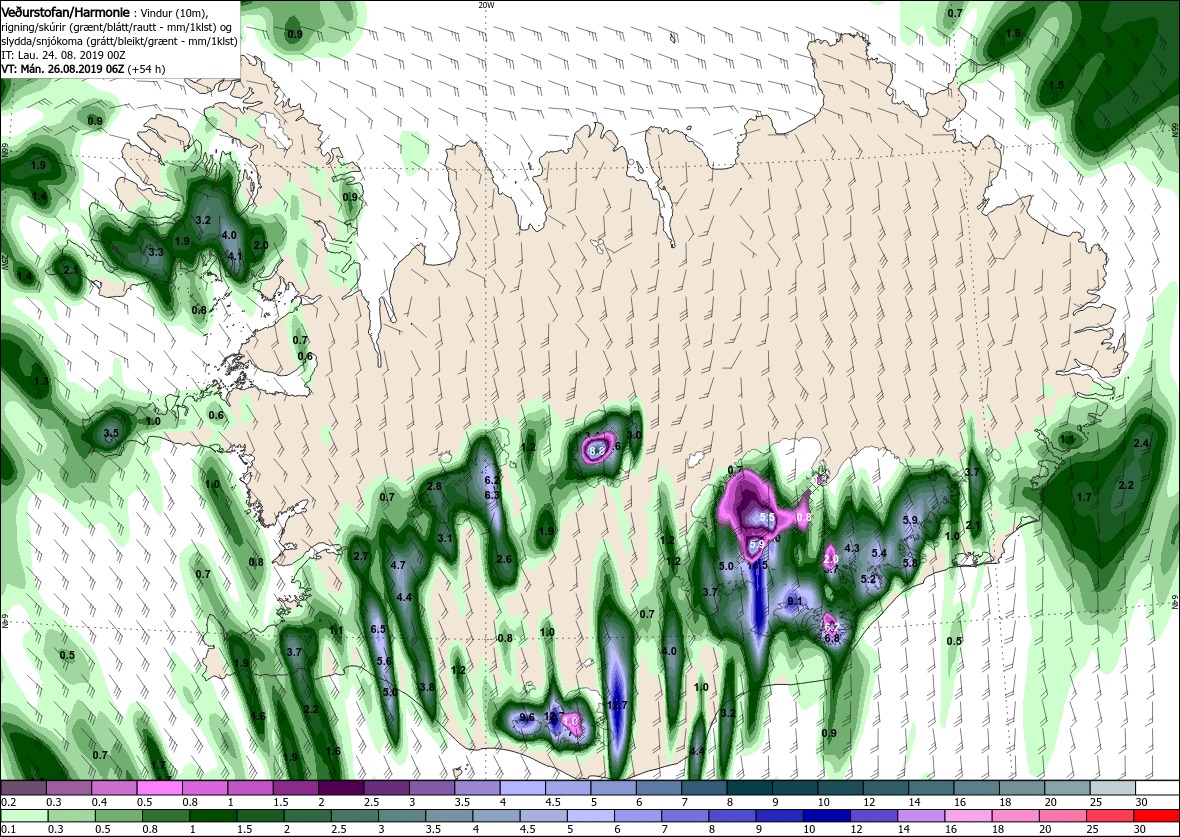Click the 5.5 value in the purple snow area
The width and height of the screenshot is (1180, 837).
[768, 518]
